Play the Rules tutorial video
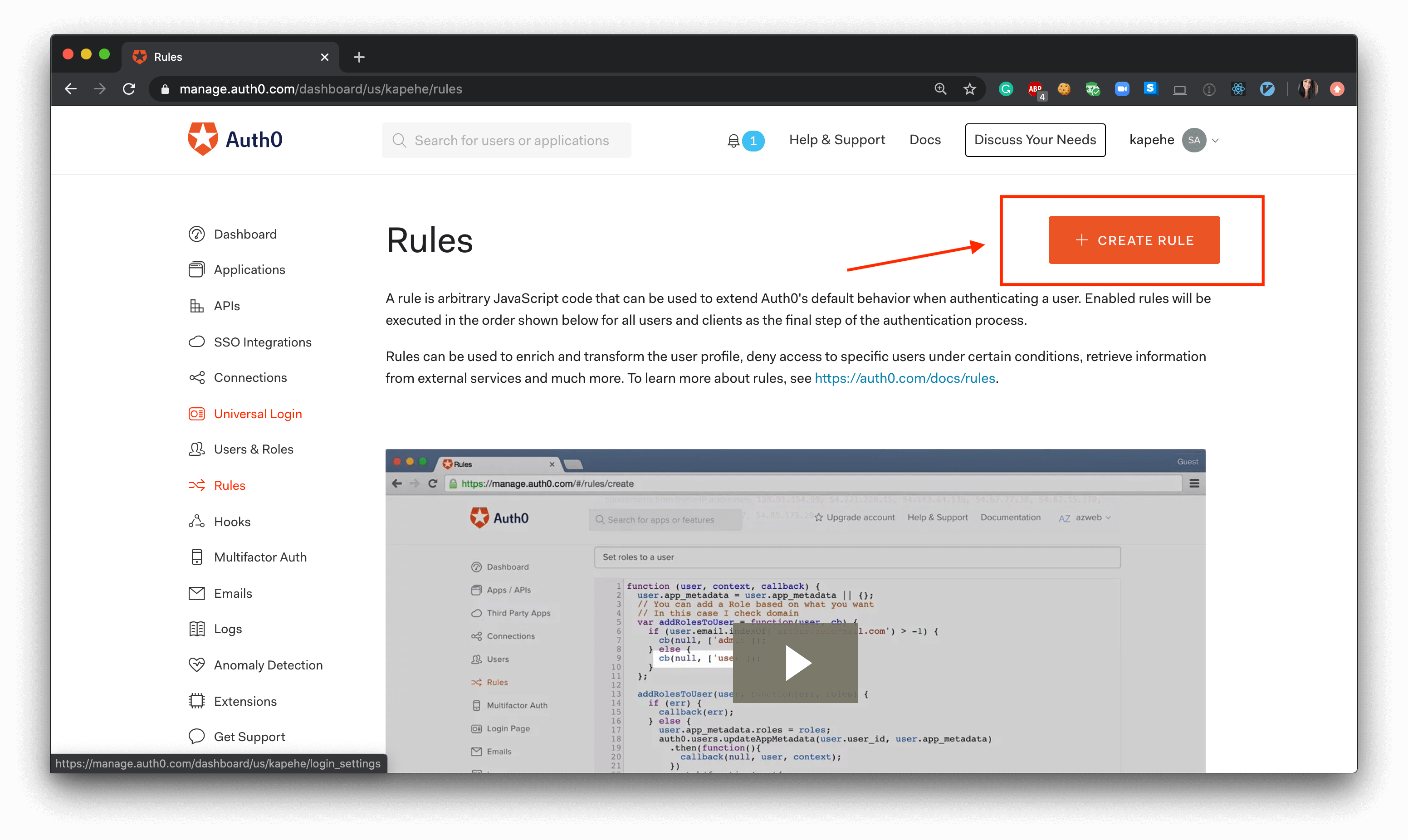This screenshot has height=840, width=1408. [795, 663]
